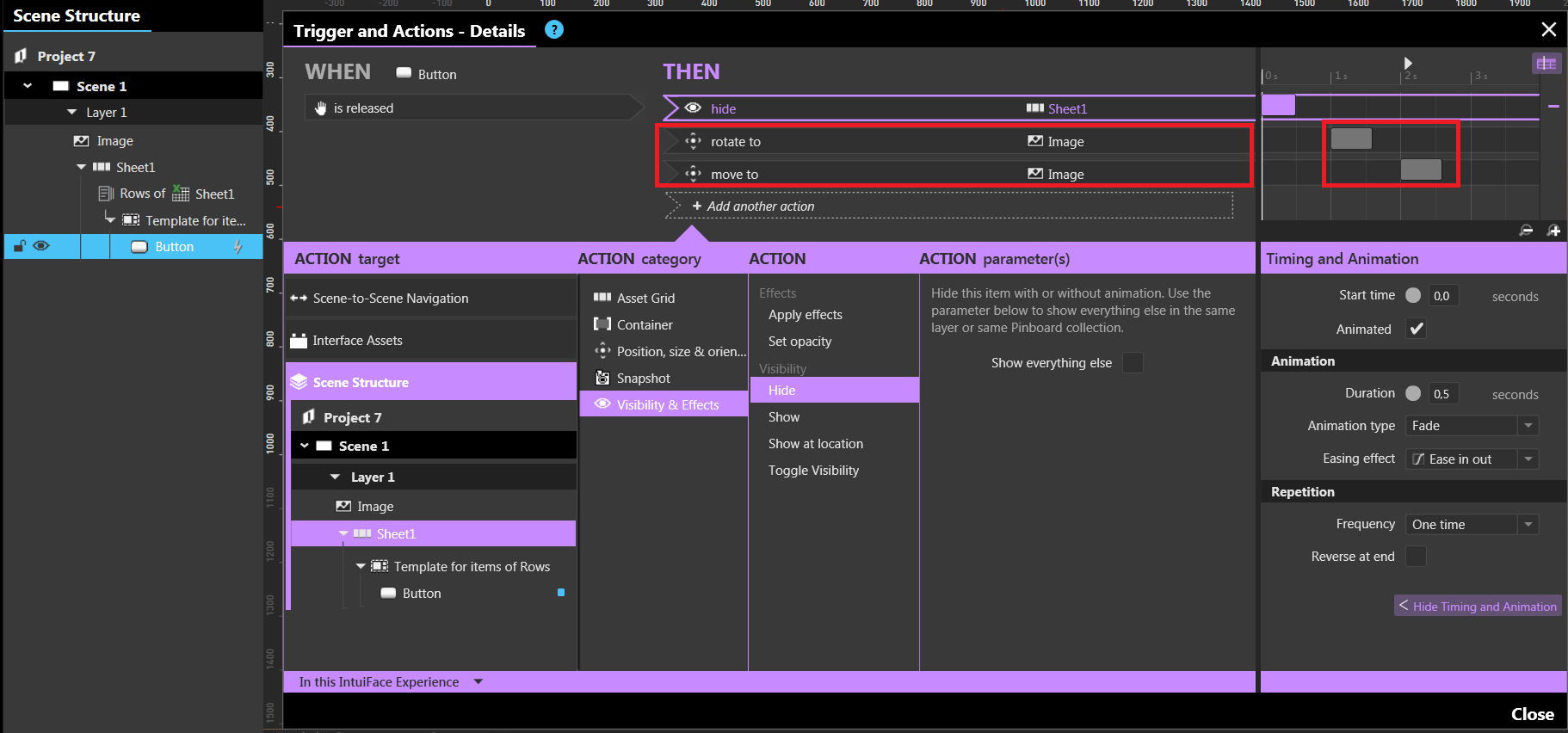Screen dimensions: 1568x733
Task: Click the Close button
Action: [1532, 714]
